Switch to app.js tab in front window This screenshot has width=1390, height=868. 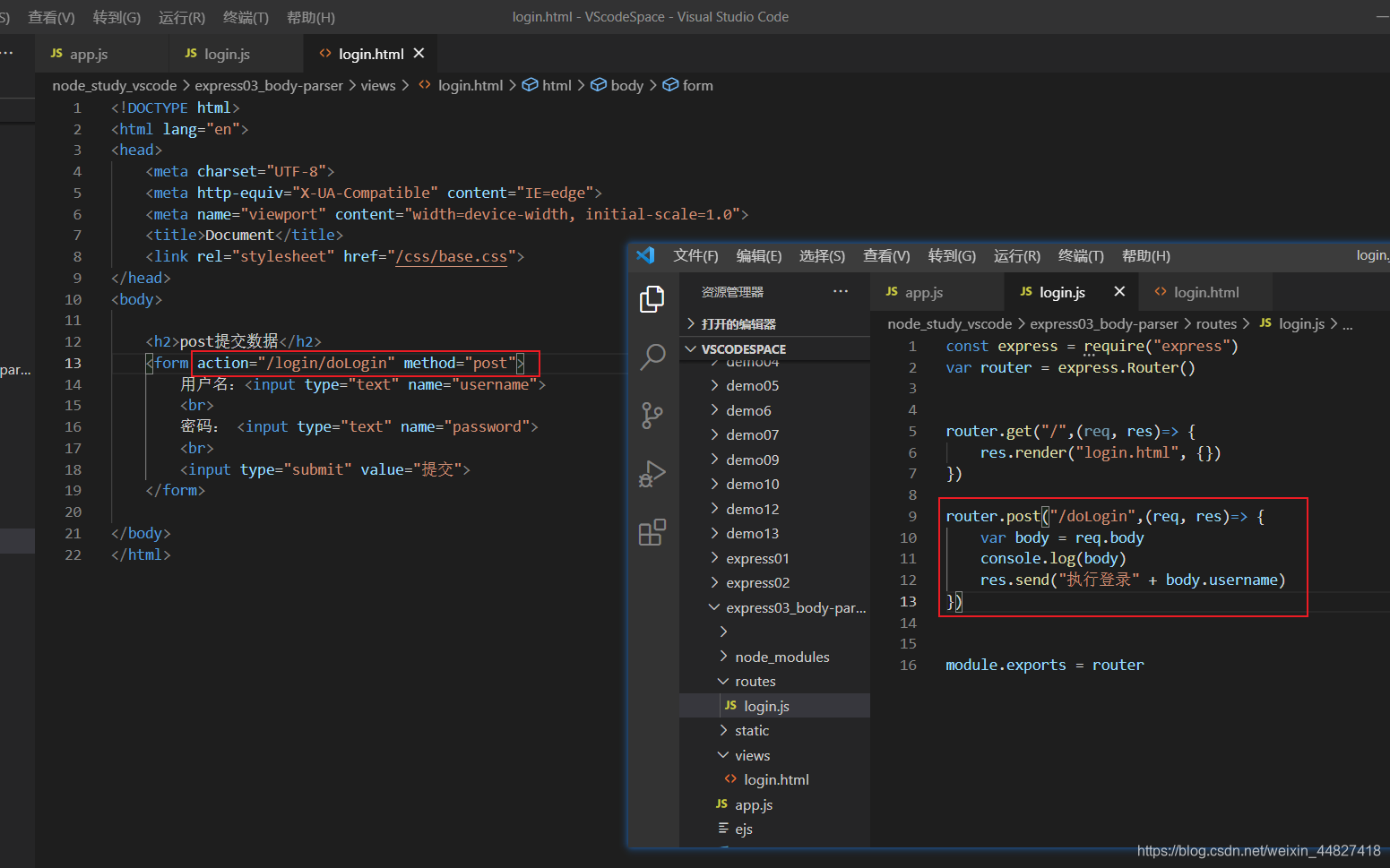click(937, 292)
